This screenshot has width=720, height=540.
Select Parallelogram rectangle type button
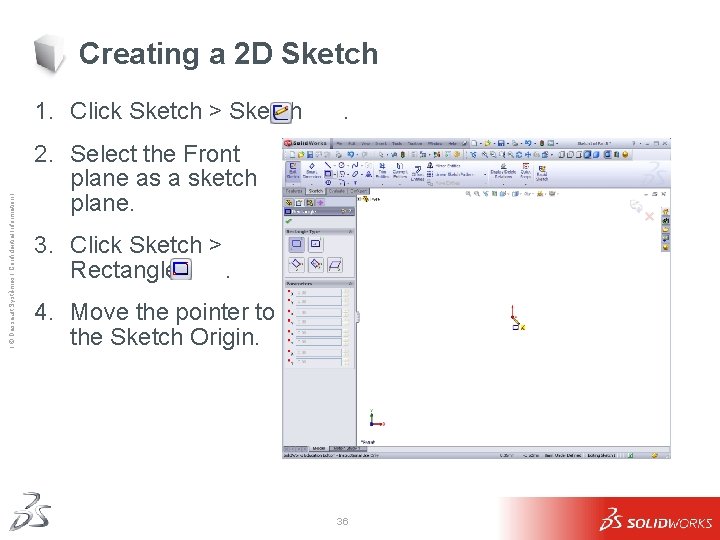[x=335, y=264]
